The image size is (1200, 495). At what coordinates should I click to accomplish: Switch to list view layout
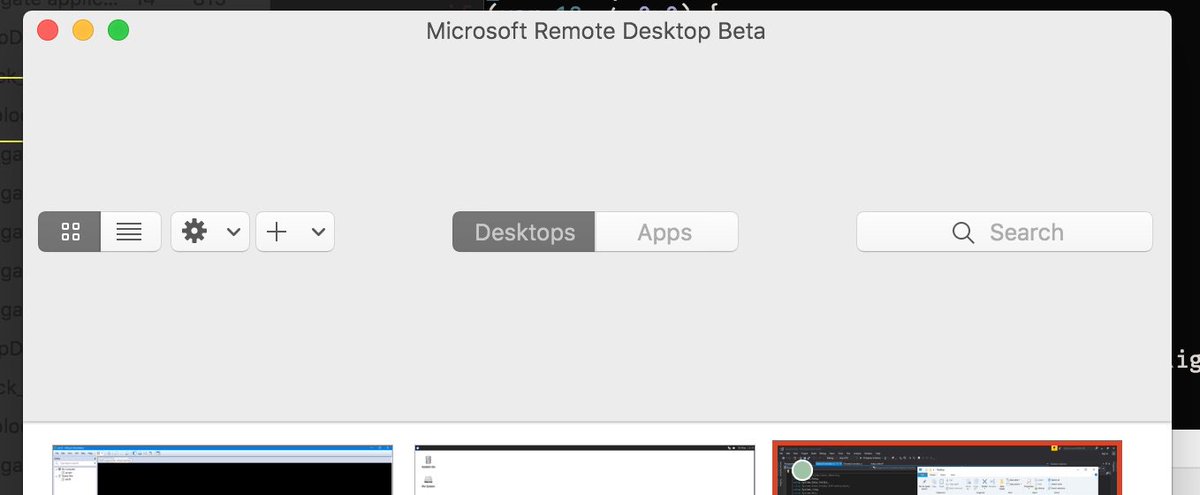(x=130, y=232)
